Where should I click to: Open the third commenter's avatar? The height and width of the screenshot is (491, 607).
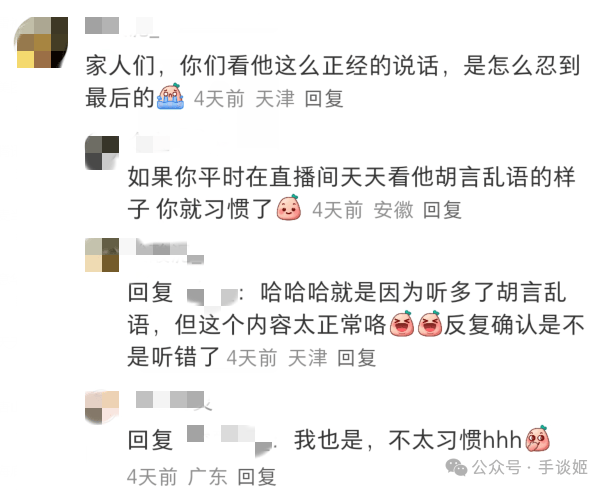(102, 255)
